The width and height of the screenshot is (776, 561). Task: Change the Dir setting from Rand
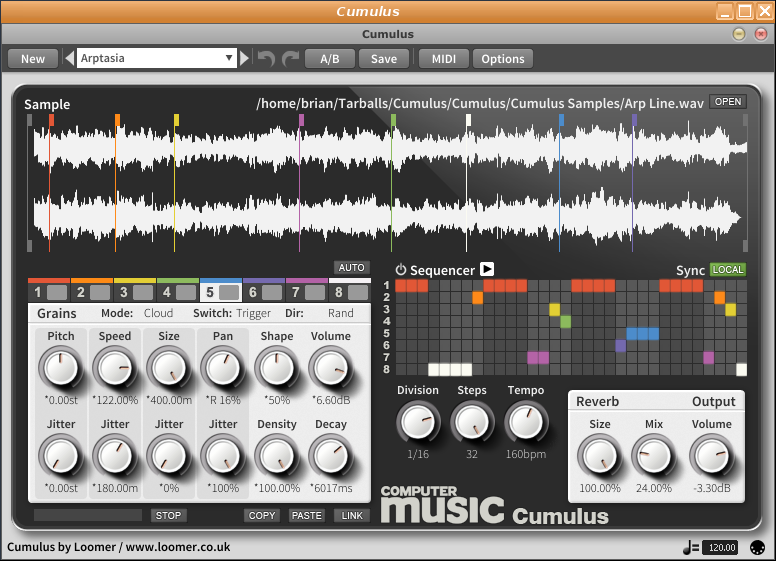point(340,313)
